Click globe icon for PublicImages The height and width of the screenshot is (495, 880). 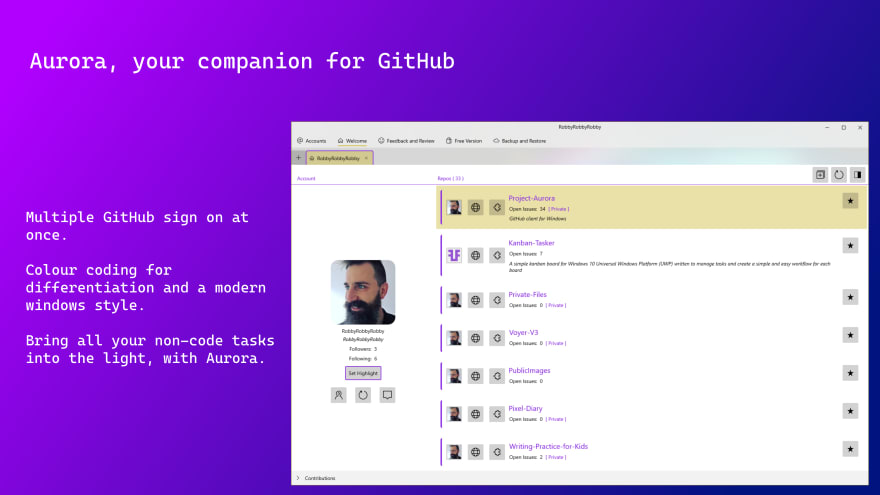pyautogui.click(x=475, y=376)
